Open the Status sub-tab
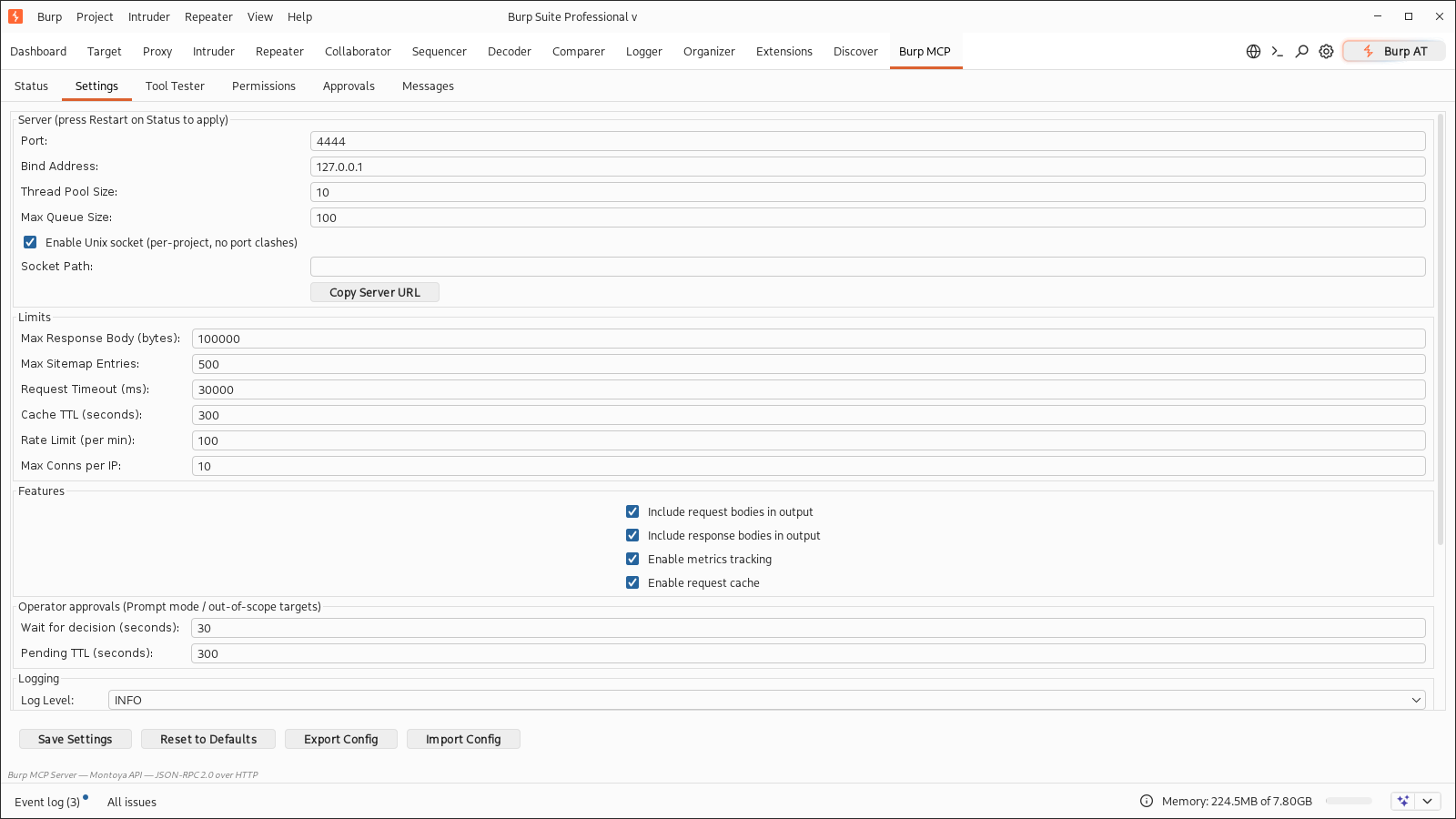Image resolution: width=1456 pixels, height=819 pixels. click(31, 86)
